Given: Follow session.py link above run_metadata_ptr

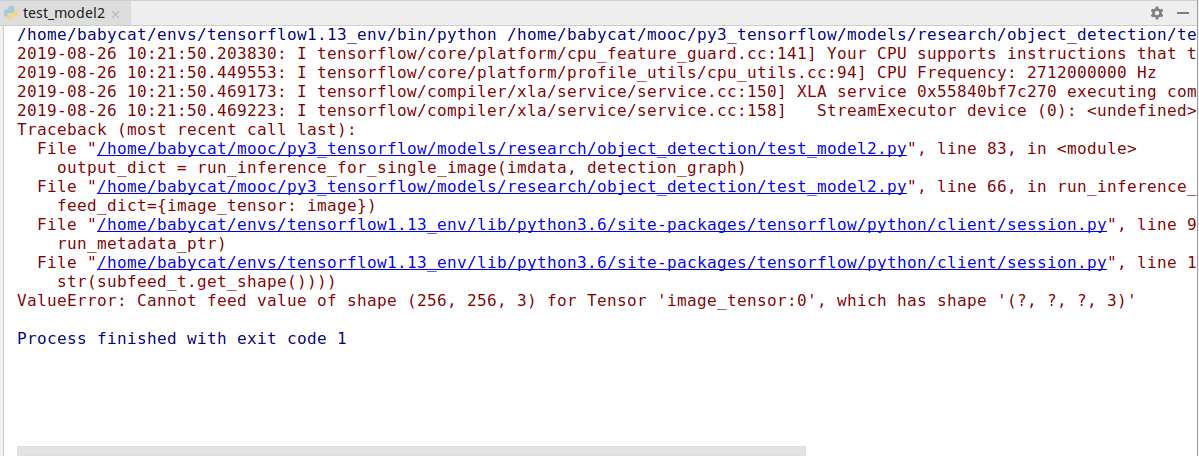Looking at the screenshot, I should 602,225.
